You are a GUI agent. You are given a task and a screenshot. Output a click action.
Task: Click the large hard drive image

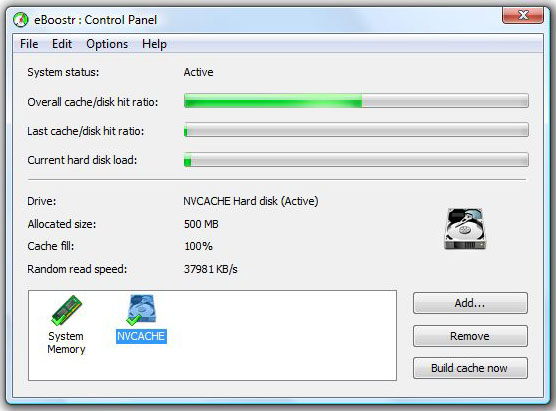[465, 229]
